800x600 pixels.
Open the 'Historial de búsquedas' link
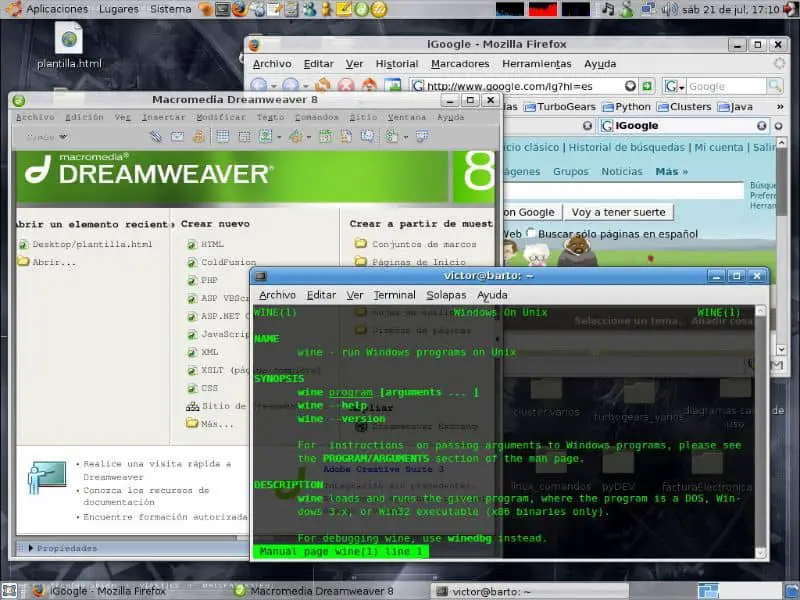coord(627,147)
